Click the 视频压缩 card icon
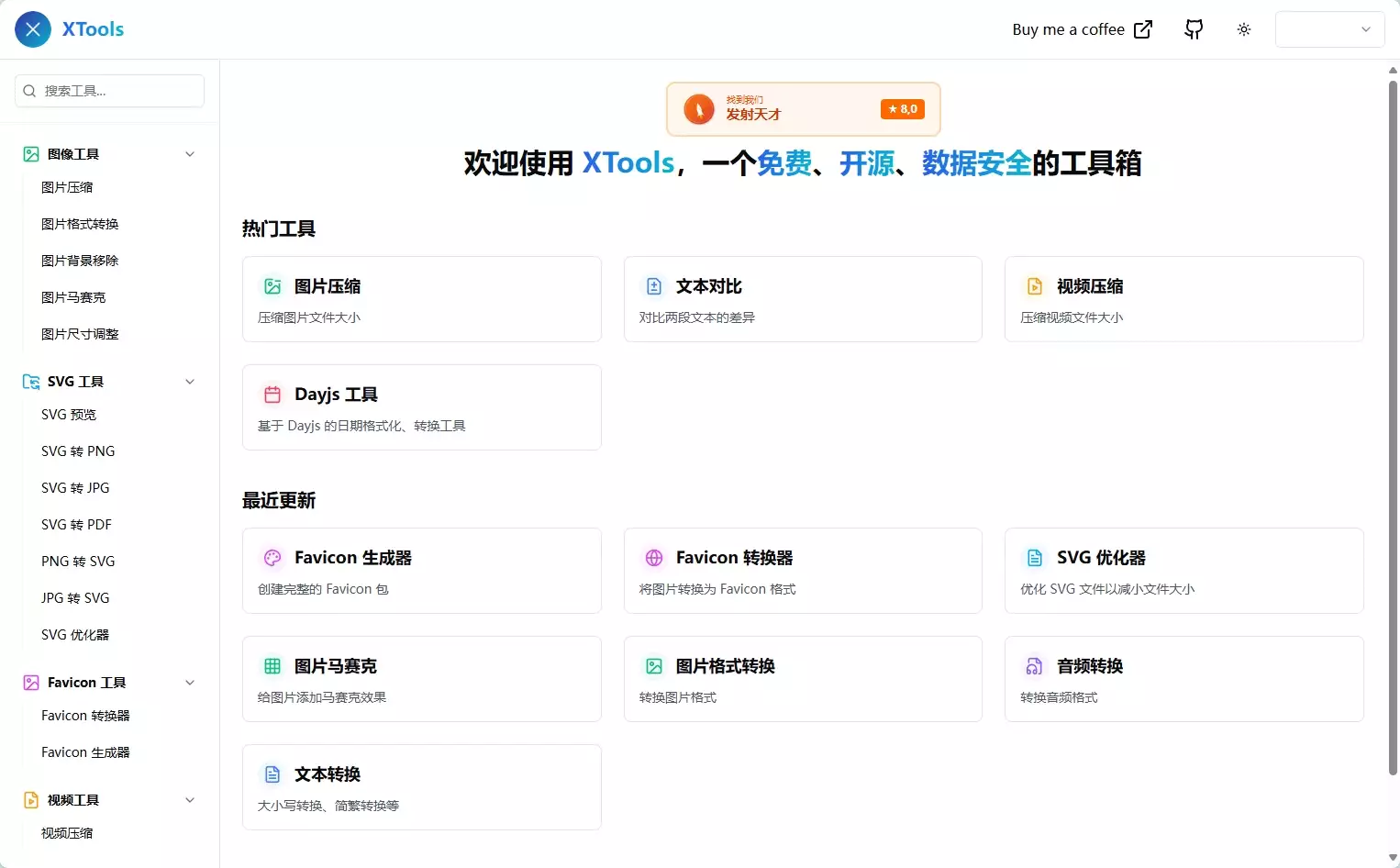This screenshot has height=868, width=1400. tap(1035, 286)
